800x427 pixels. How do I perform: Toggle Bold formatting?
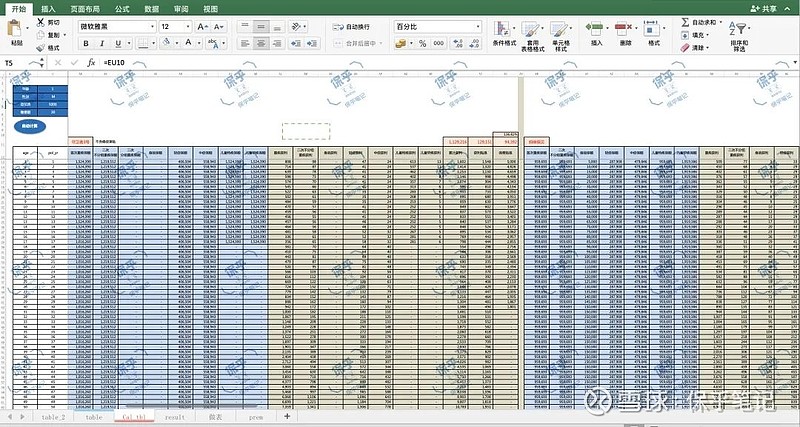point(86,43)
